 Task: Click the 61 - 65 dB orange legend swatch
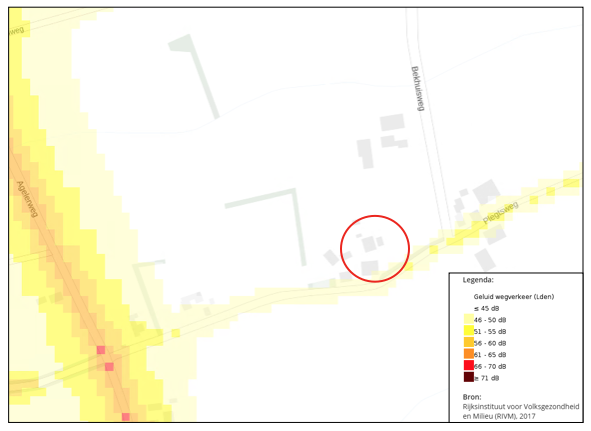pos(469,354)
